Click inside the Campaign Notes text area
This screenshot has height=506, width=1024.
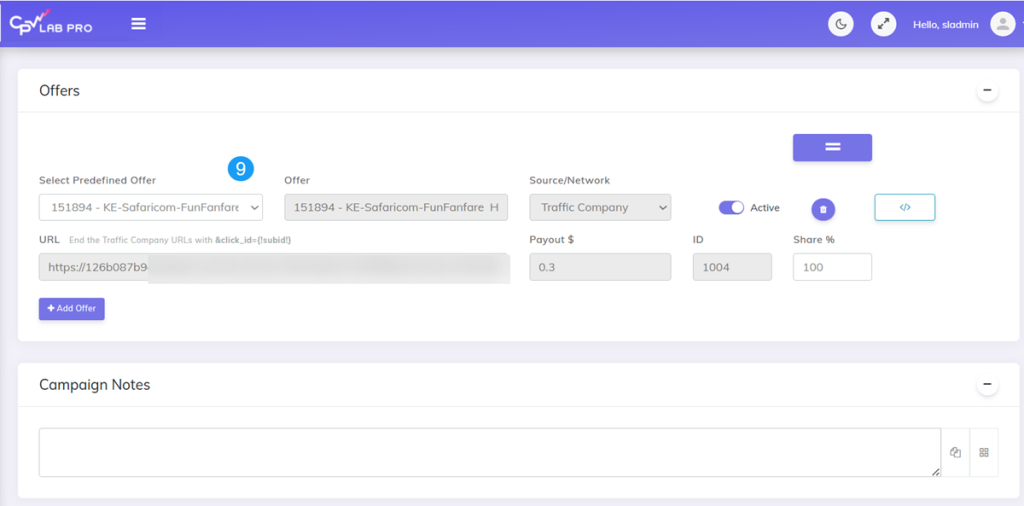[x=489, y=453]
